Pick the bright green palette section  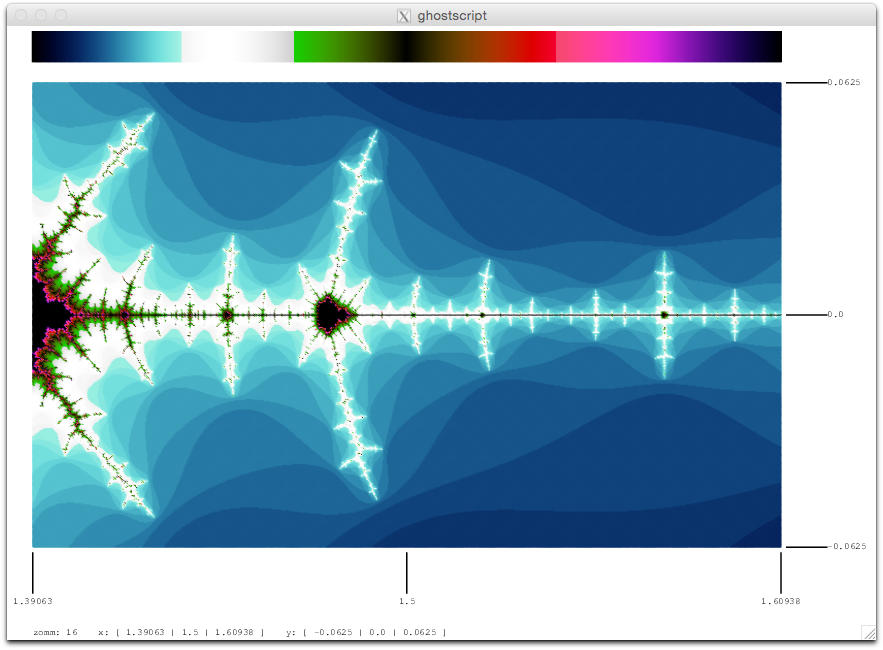[315, 47]
